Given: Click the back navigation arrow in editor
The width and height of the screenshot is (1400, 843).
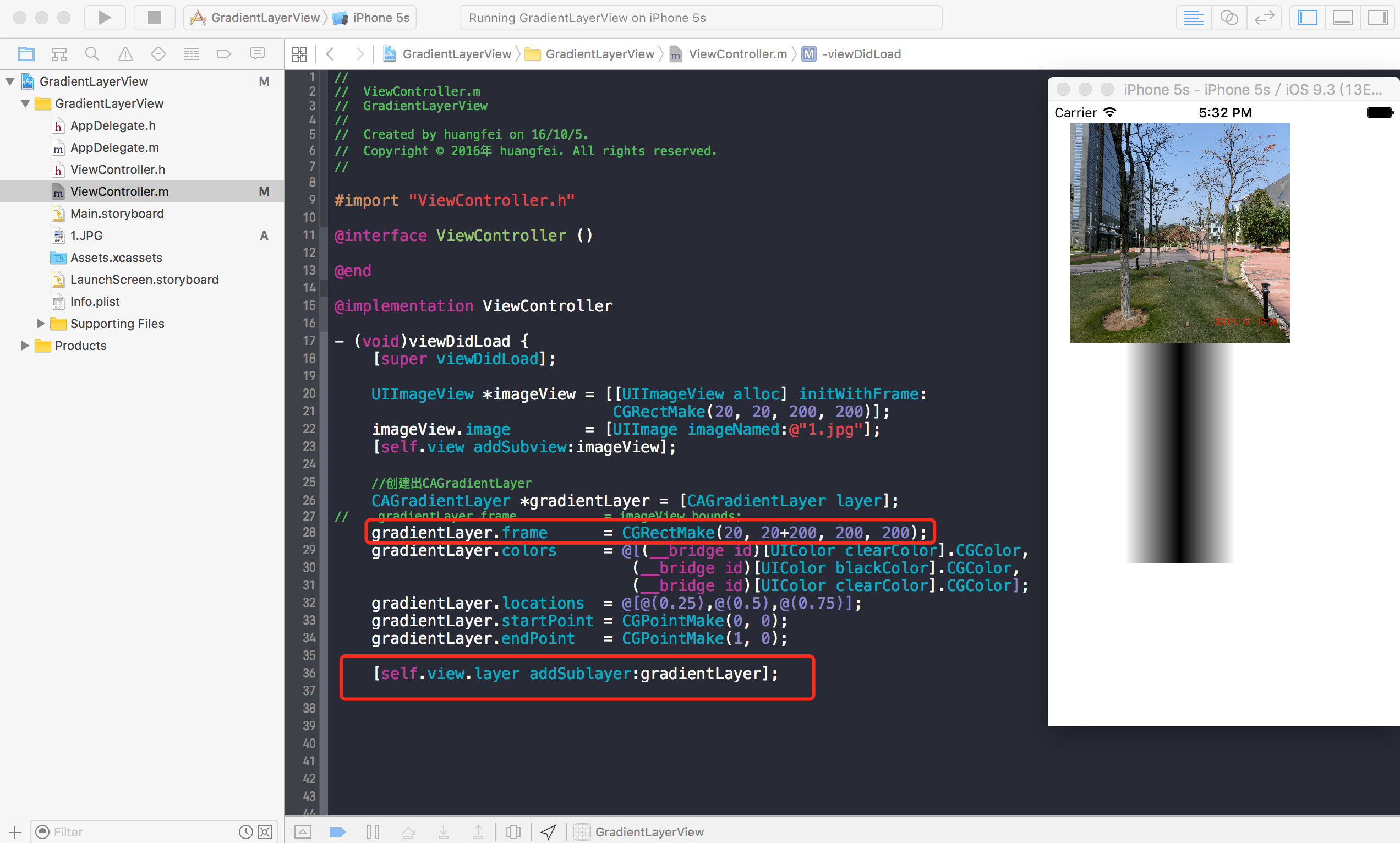Looking at the screenshot, I should pos(330,54).
